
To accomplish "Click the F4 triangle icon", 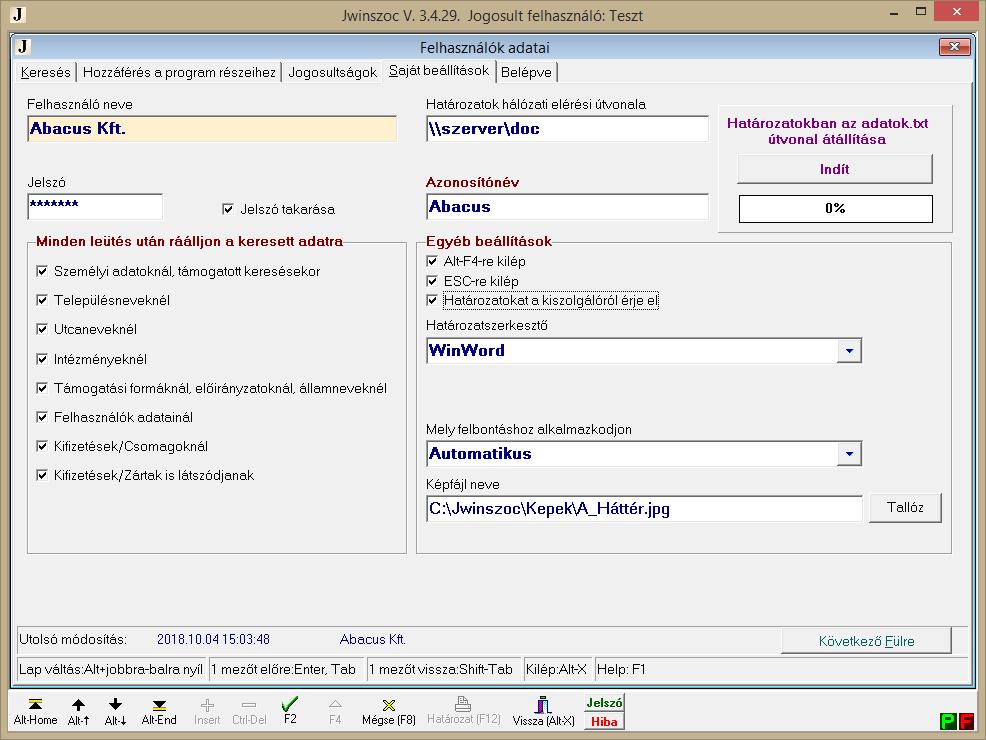I will (335, 711).
